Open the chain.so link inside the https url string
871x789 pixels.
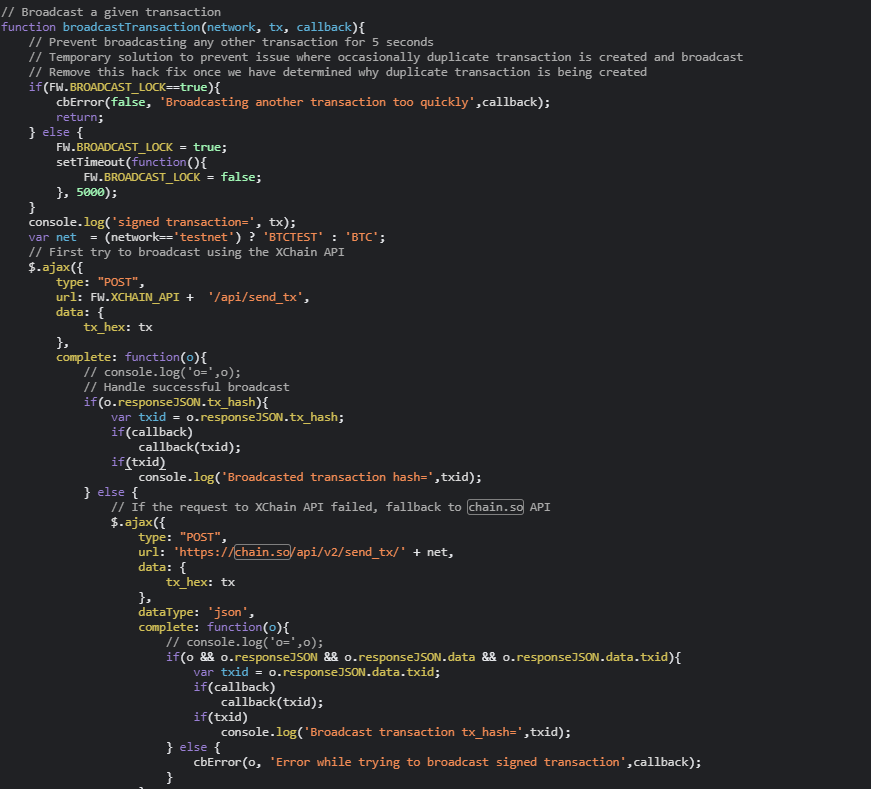pos(262,552)
